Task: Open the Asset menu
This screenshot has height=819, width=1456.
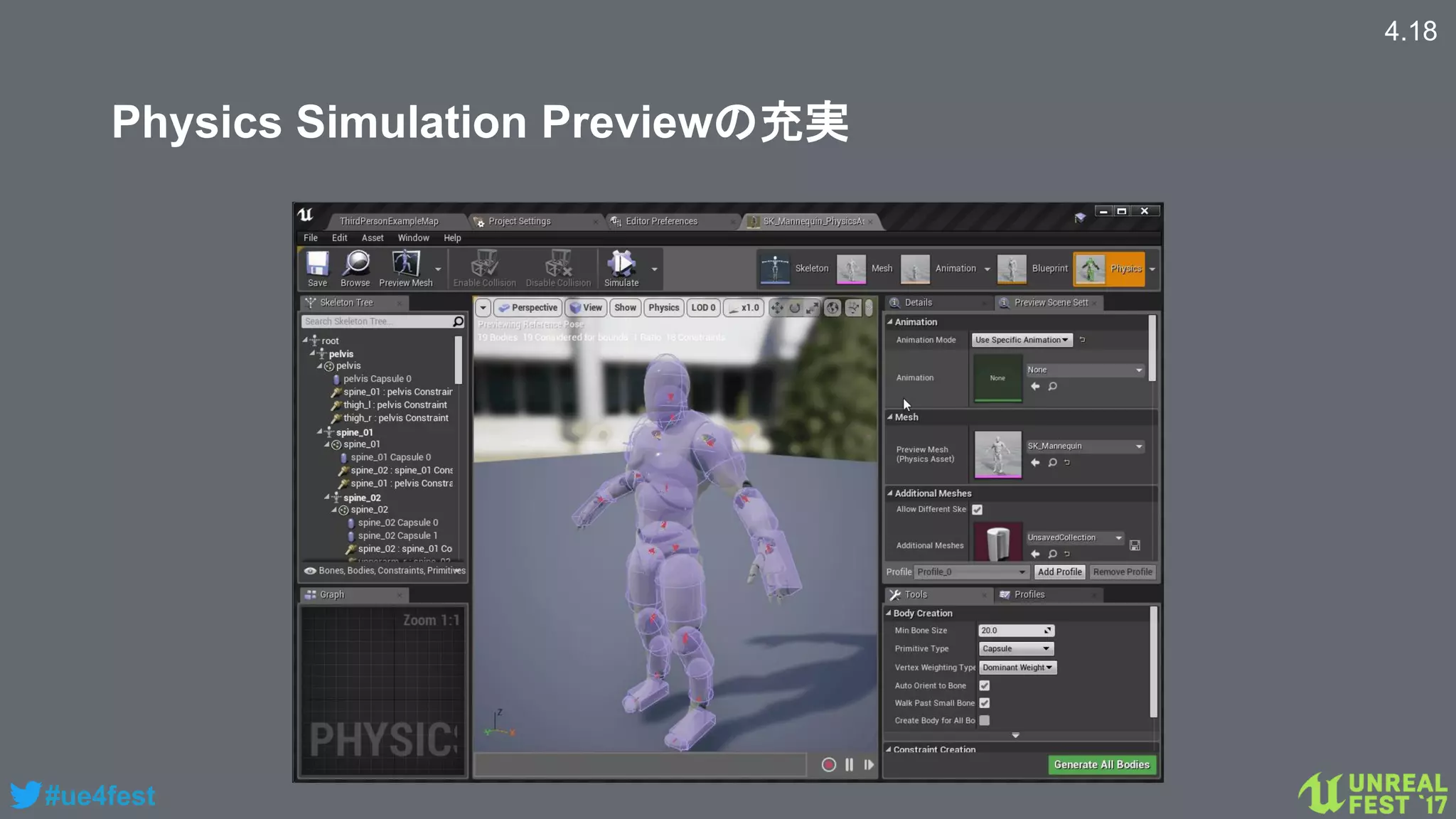Action: tap(373, 237)
